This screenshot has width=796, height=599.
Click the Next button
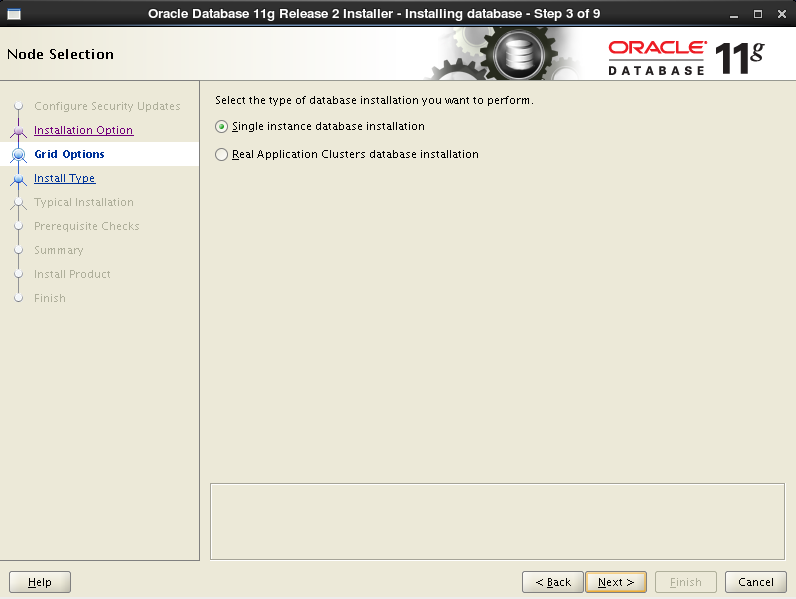pyautogui.click(x=616, y=582)
